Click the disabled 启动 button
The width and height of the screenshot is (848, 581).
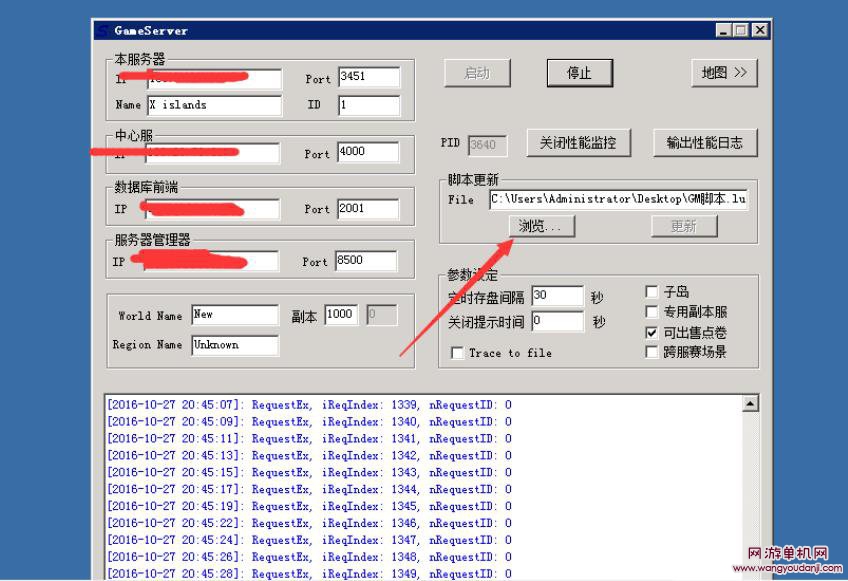click(477, 73)
